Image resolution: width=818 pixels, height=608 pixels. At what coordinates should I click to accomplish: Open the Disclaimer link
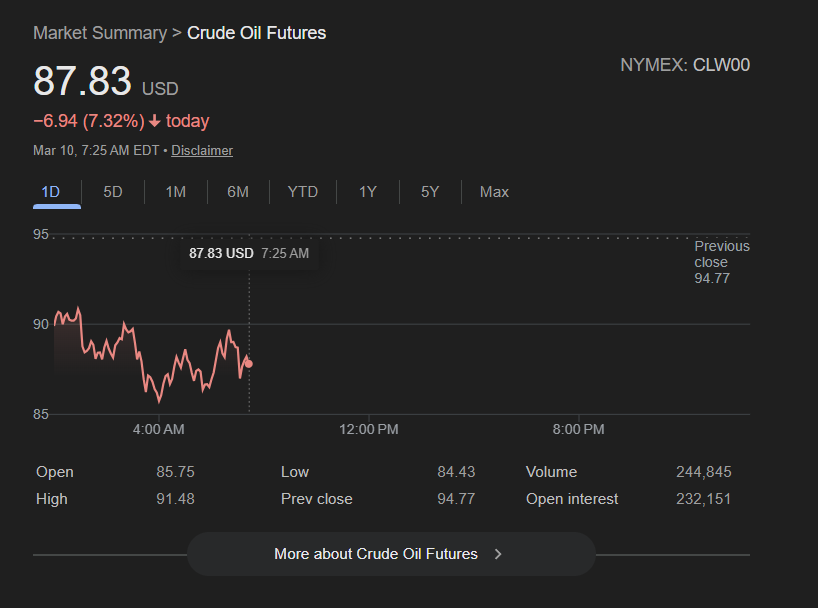(x=202, y=151)
